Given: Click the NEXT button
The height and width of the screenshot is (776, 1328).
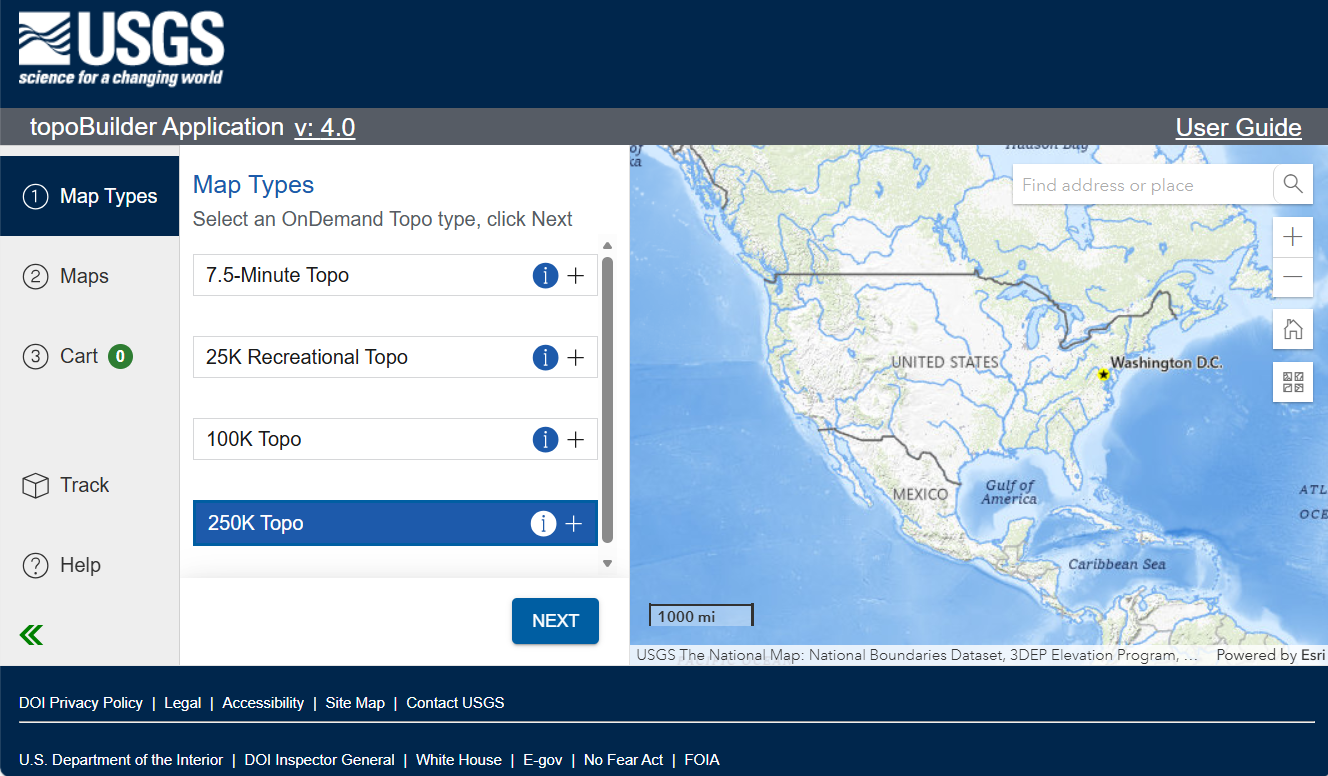Looking at the screenshot, I should click(555, 620).
